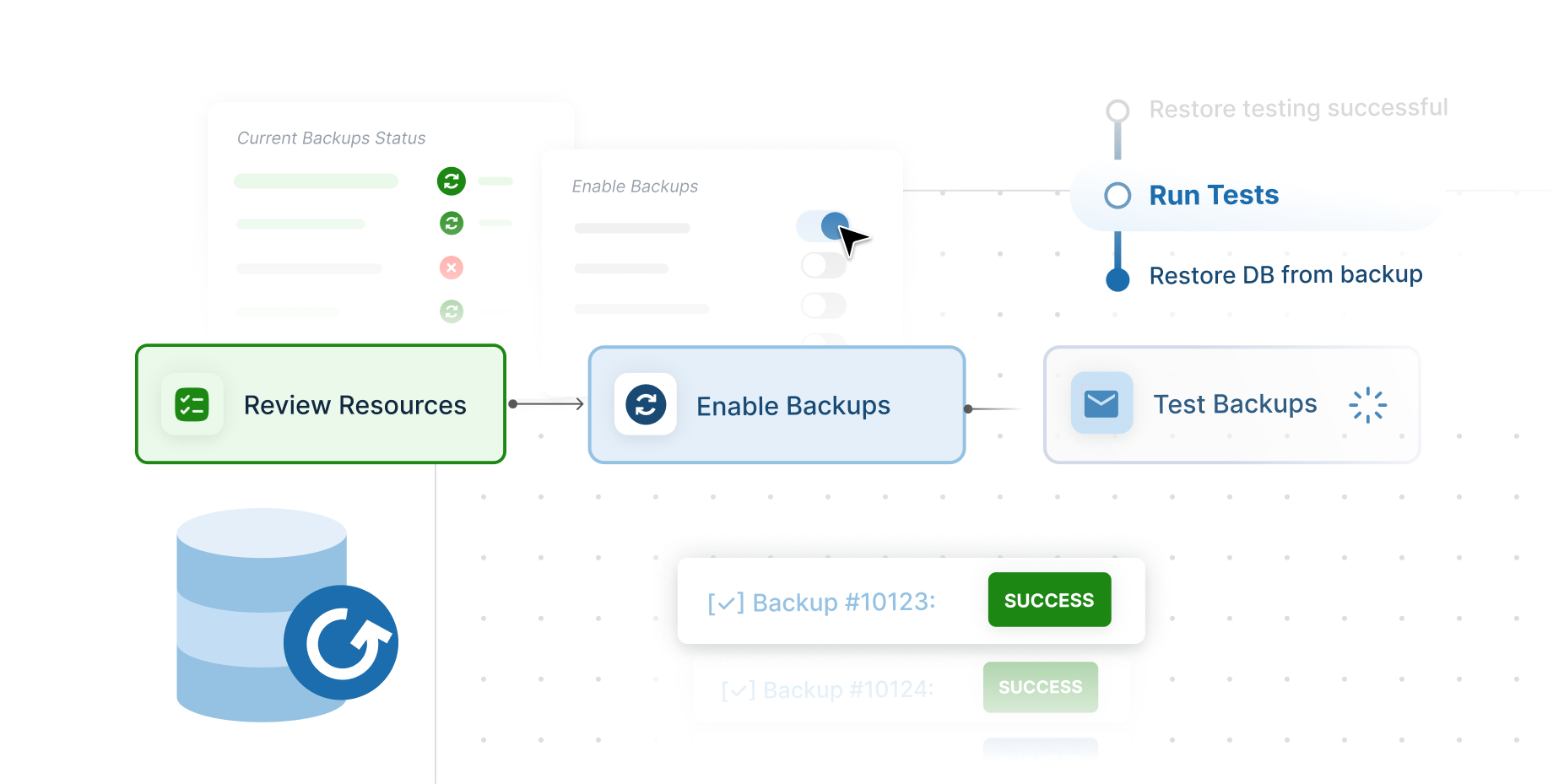Viewport: 1553px width, 784px height.
Task: Click the SUCCESS badge for Backup #10124
Action: pyautogui.click(x=1040, y=687)
